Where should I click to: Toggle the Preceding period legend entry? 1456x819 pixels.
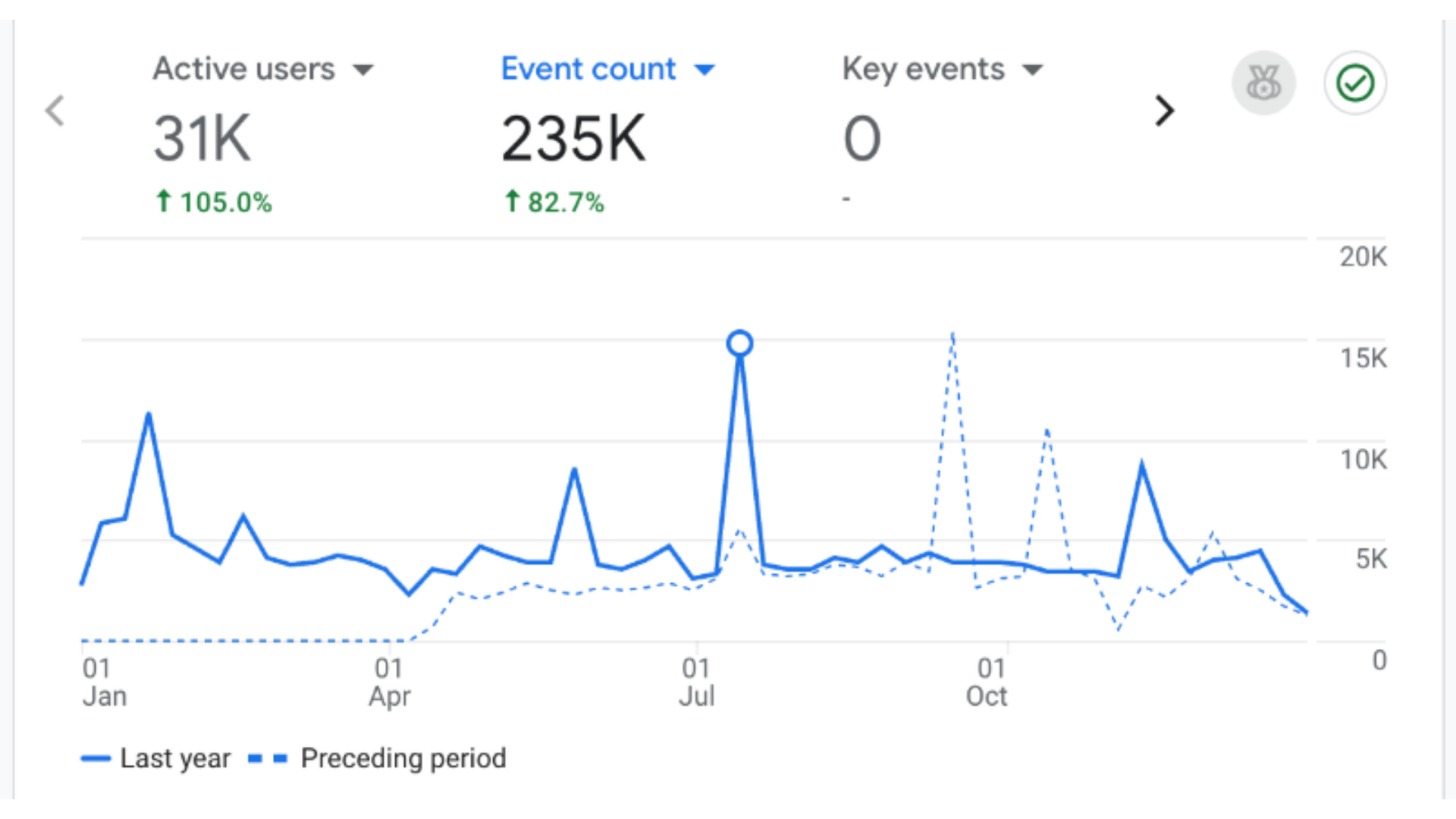click(403, 758)
